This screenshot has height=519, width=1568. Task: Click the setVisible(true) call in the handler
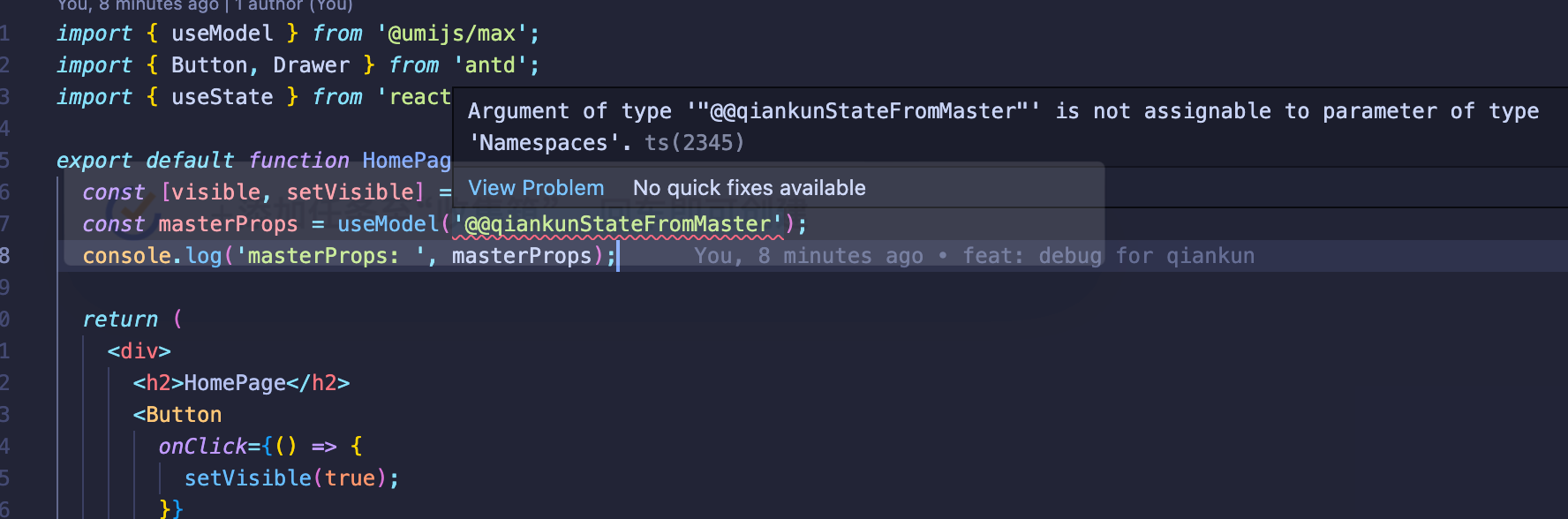[265, 478]
